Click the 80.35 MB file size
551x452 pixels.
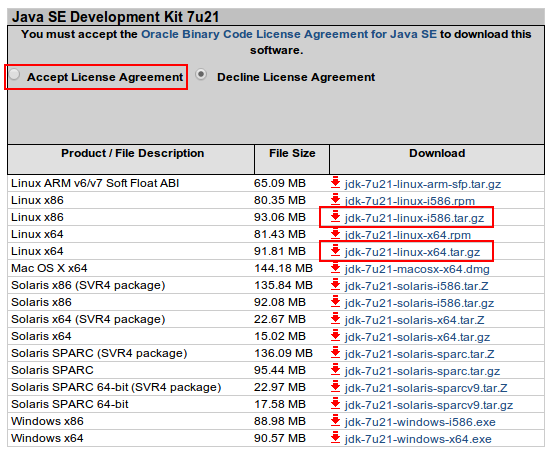(280, 200)
